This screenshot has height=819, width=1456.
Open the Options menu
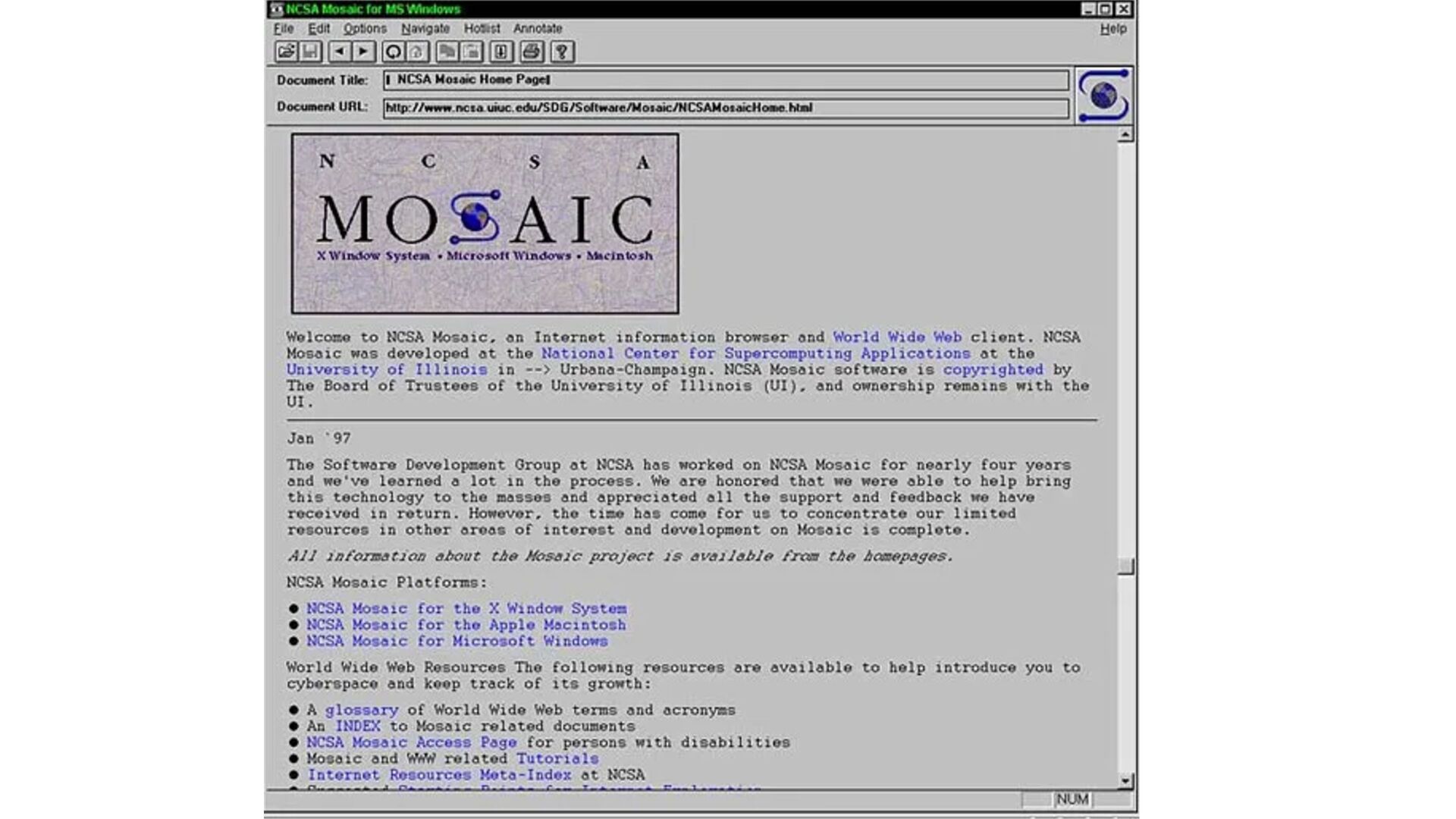pyautogui.click(x=365, y=29)
